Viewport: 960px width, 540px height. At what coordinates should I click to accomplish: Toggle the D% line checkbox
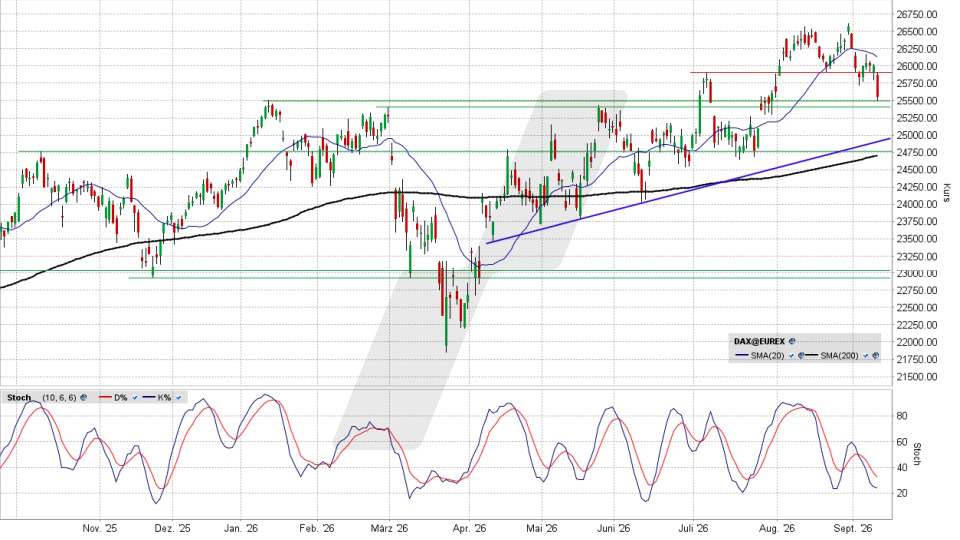pos(135,397)
